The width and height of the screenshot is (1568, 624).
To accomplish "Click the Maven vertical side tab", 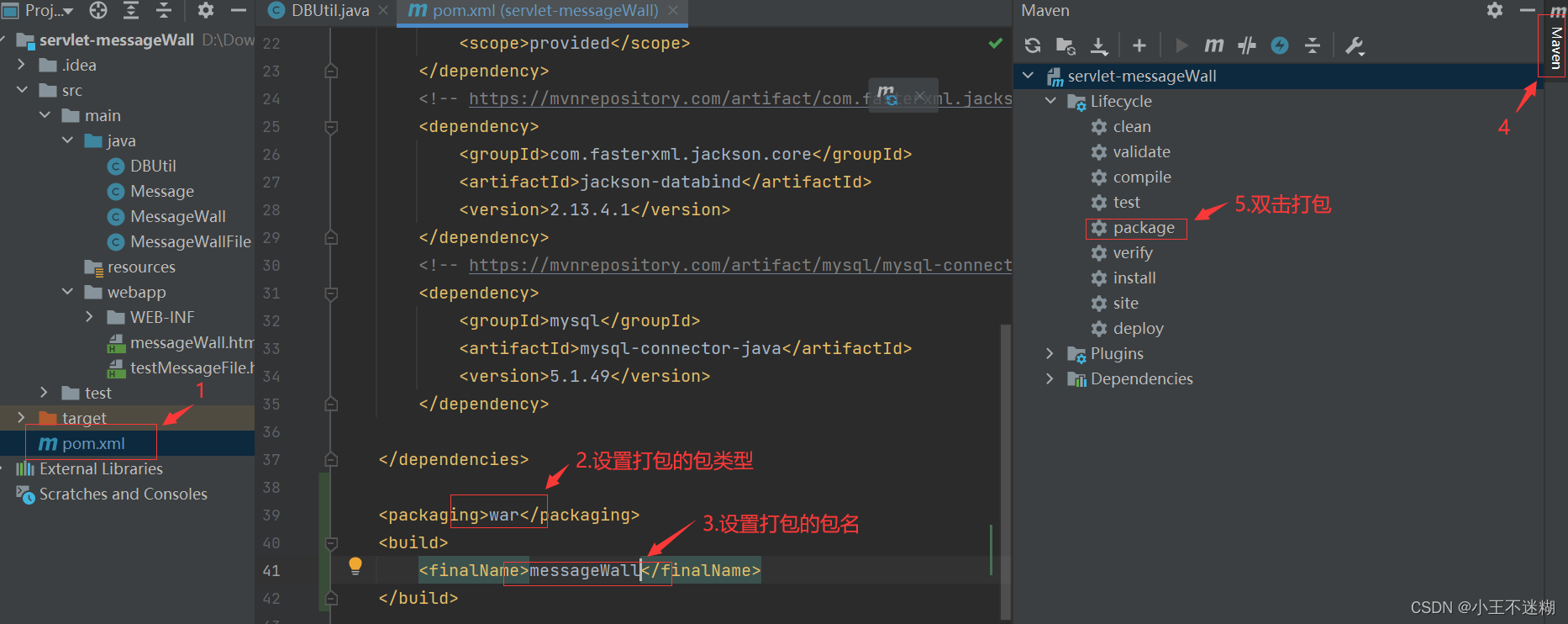I will click(x=1555, y=46).
